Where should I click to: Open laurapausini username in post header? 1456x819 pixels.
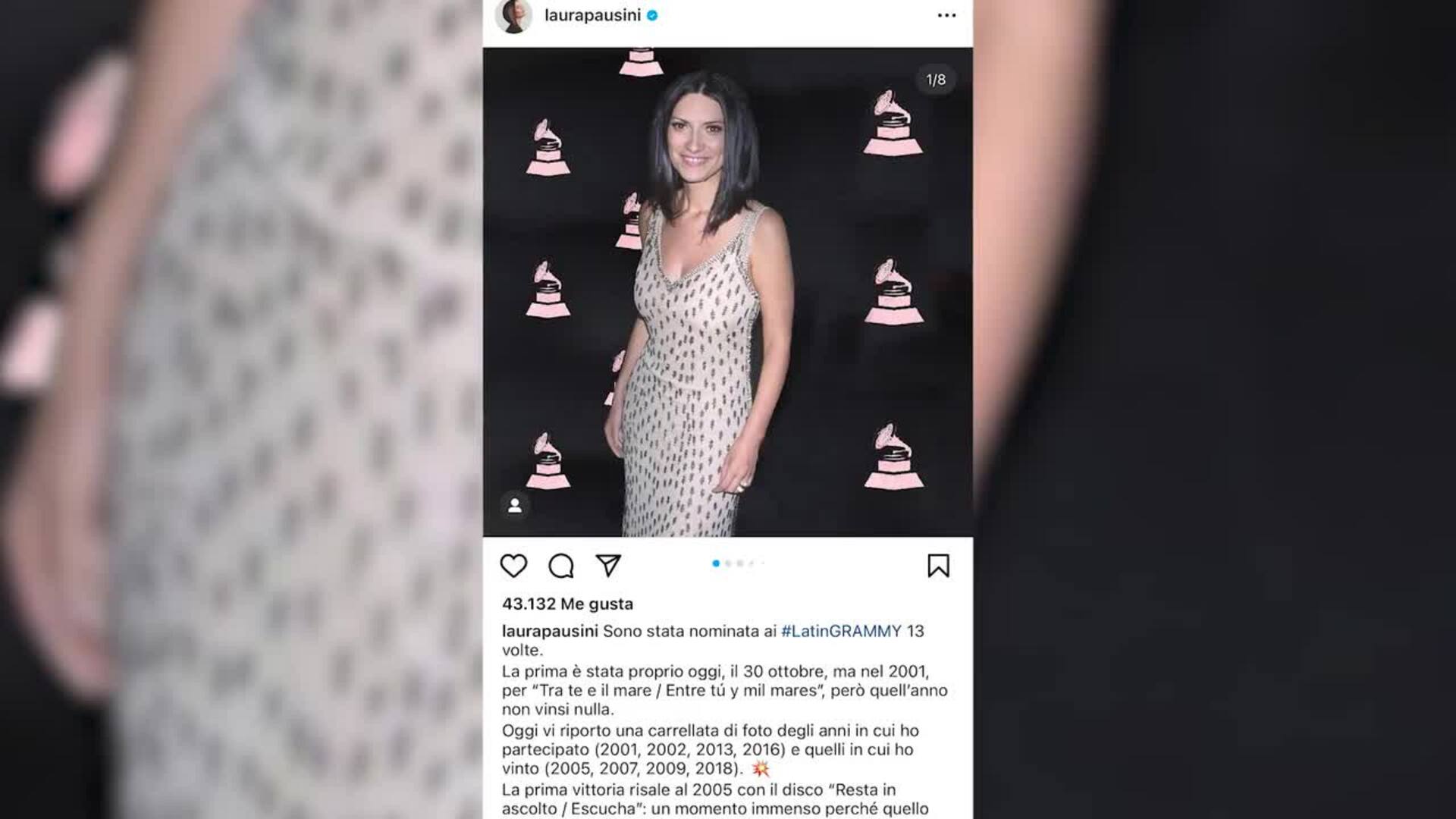pos(592,15)
